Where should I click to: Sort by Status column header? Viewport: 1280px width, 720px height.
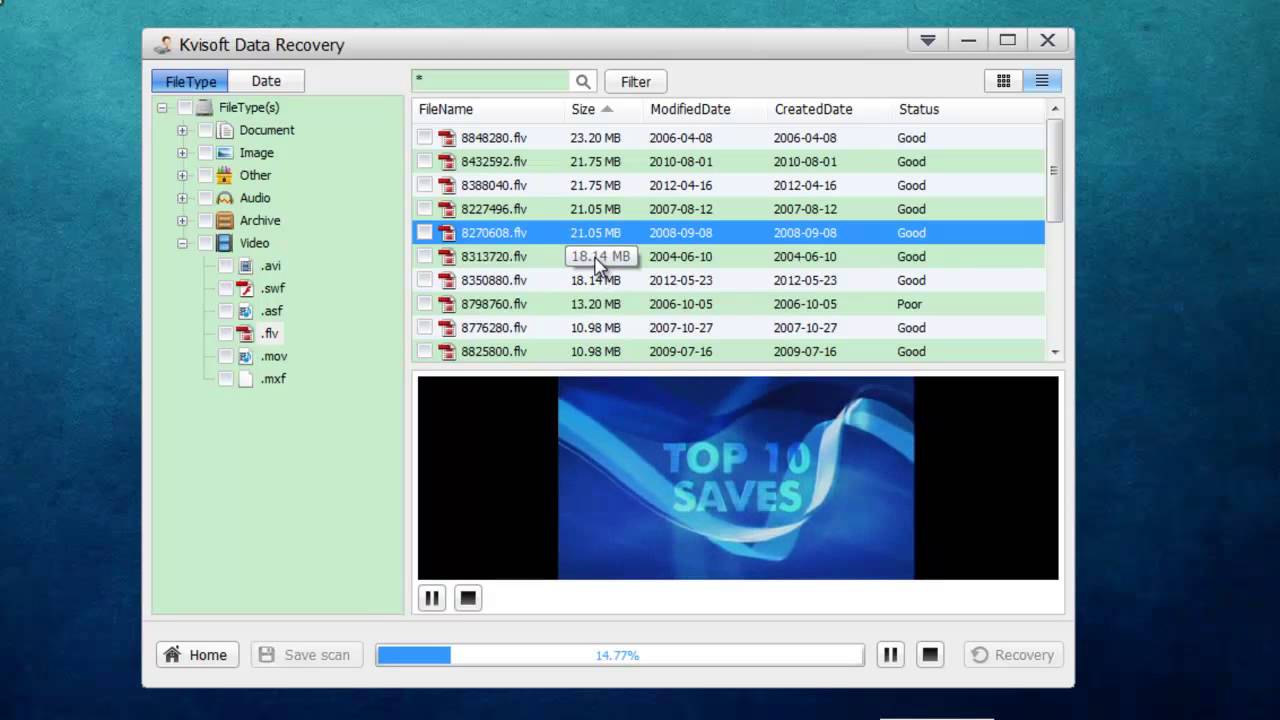click(968, 109)
